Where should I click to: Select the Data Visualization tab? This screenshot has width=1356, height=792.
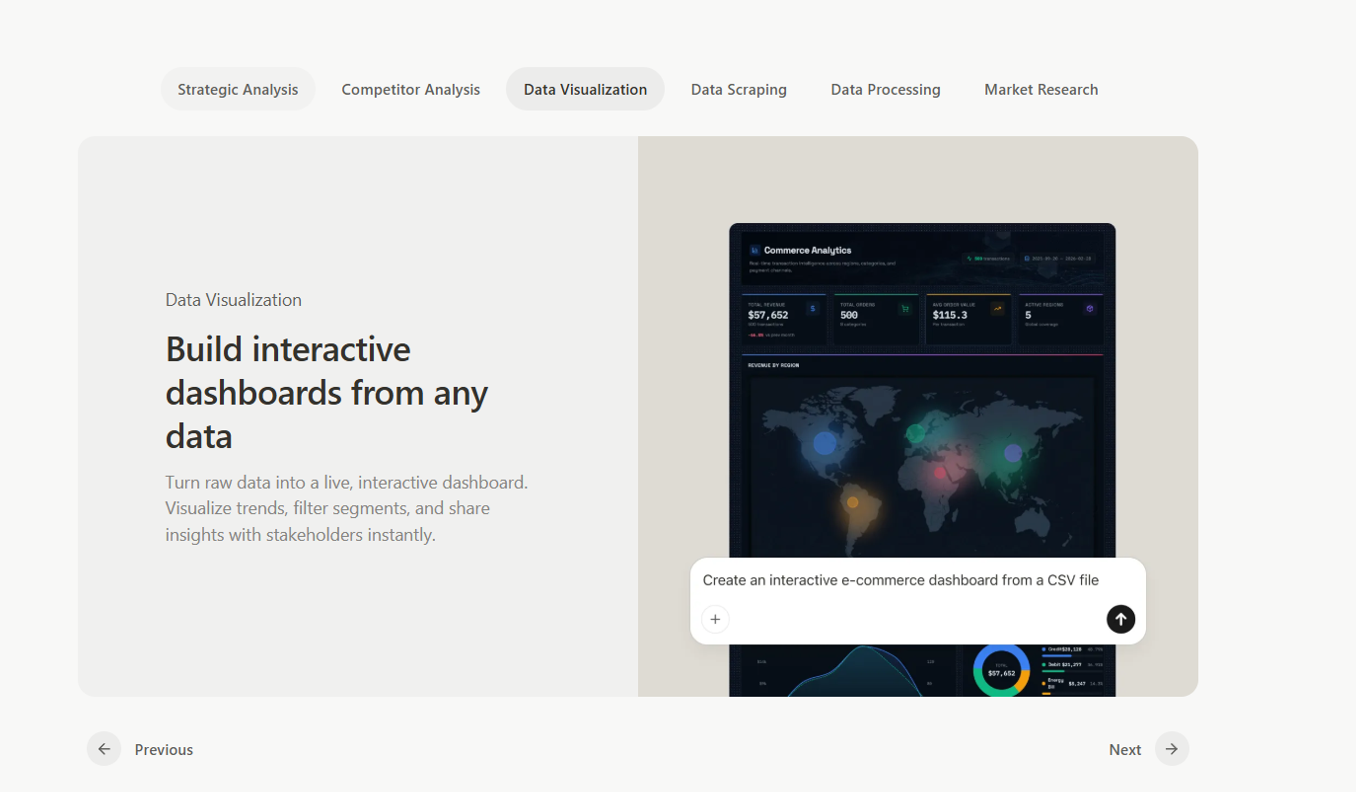point(585,89)
